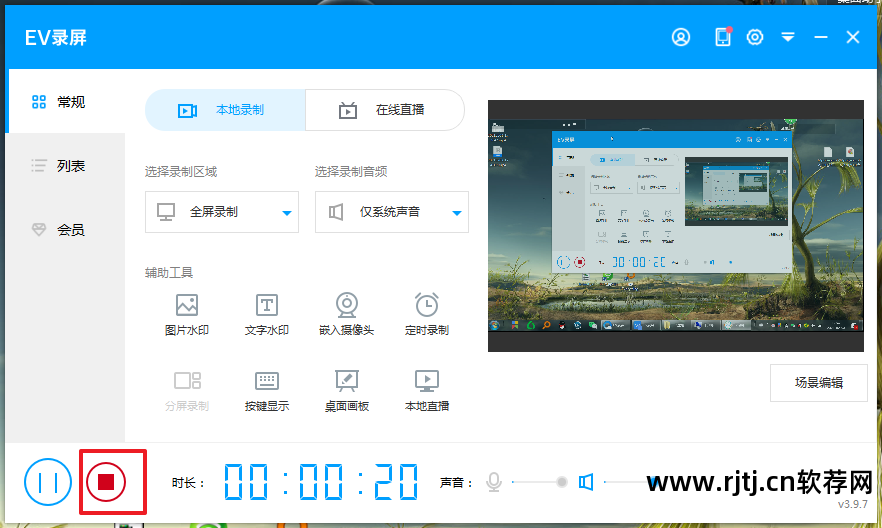Open the user account icon
Viewport: 882px width, 528px height.
[681, 37]
